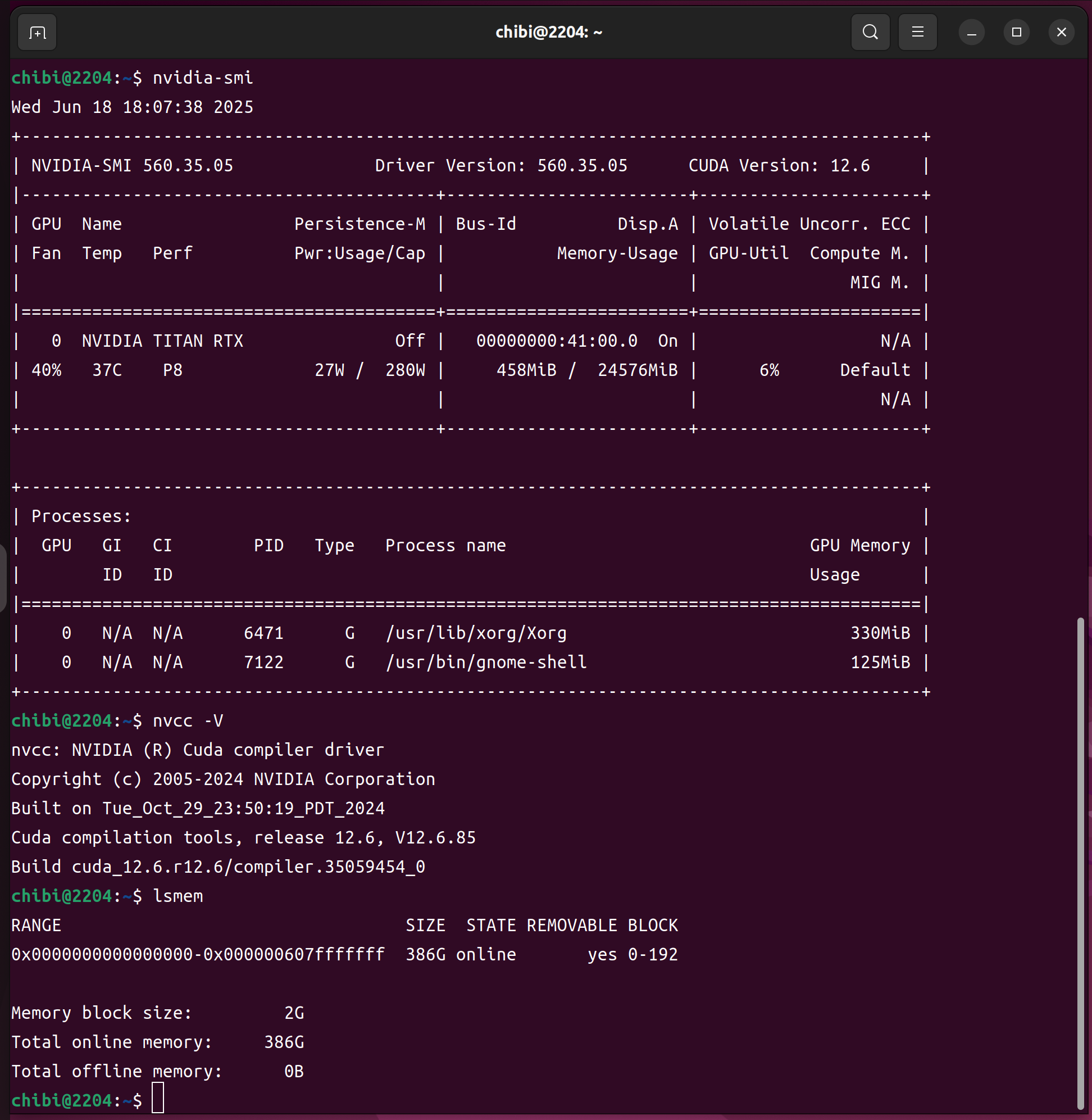This screenshot has height=1120, width=1092.
Task: Click the PID 6471 entry
Action: [x=263, y=633]
